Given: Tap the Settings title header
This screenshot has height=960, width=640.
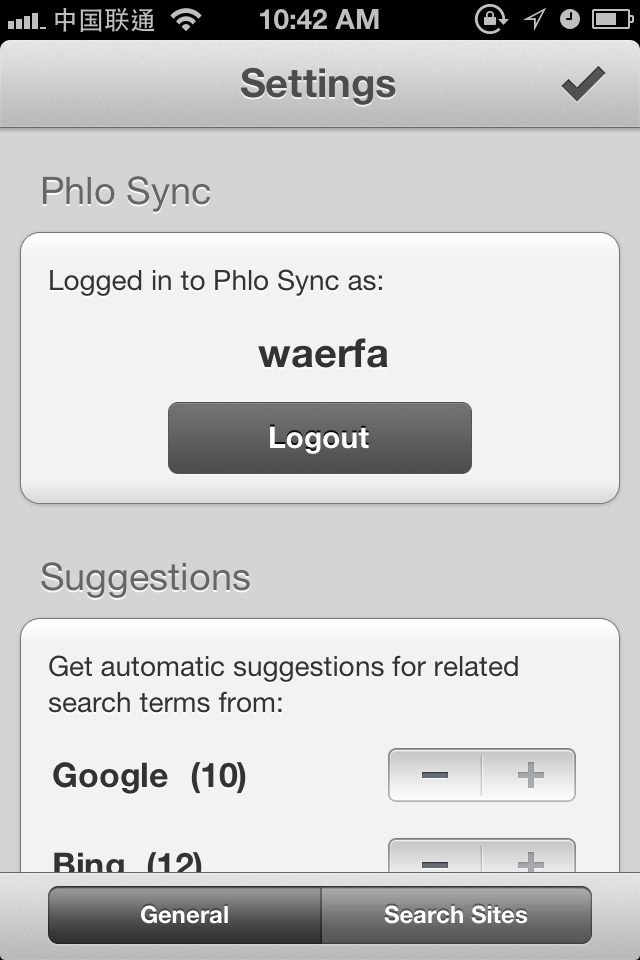Looking at the screenshot, I should (x=318, y=84).
